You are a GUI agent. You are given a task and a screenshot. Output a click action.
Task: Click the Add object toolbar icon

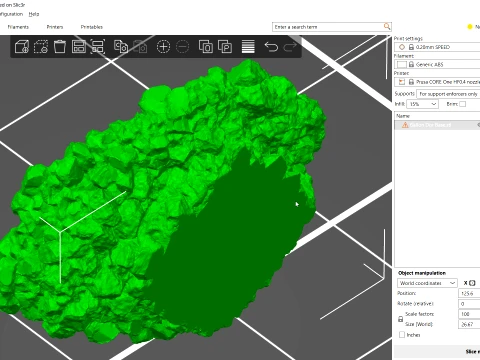[22, 47]
